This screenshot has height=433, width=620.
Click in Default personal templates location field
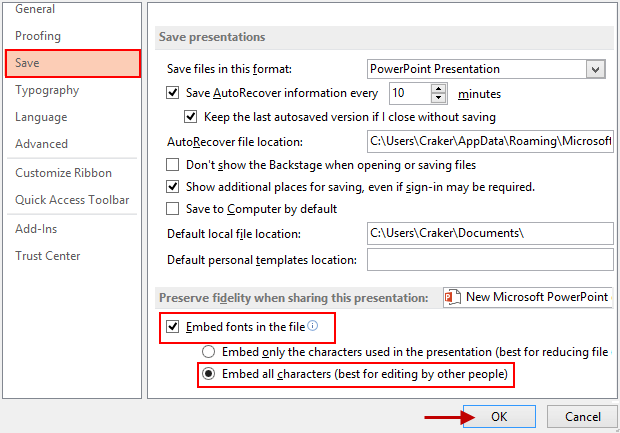490,260
